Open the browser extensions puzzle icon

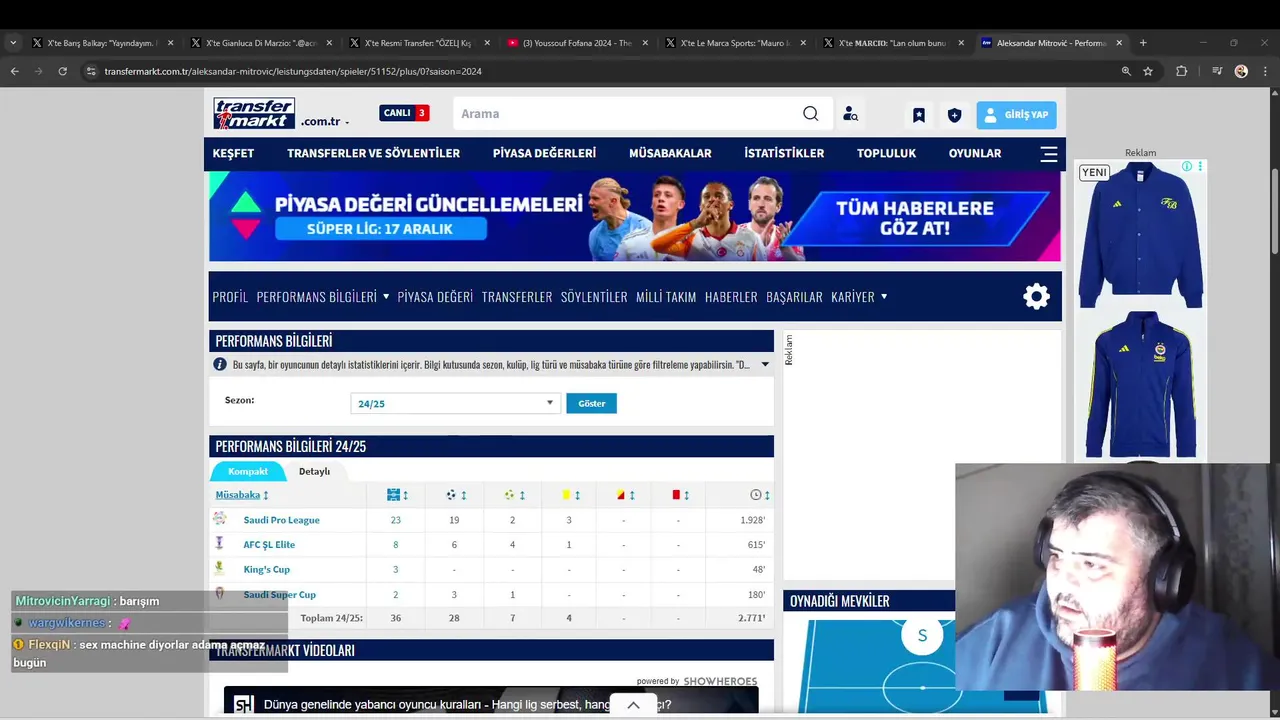[1181, 71]
